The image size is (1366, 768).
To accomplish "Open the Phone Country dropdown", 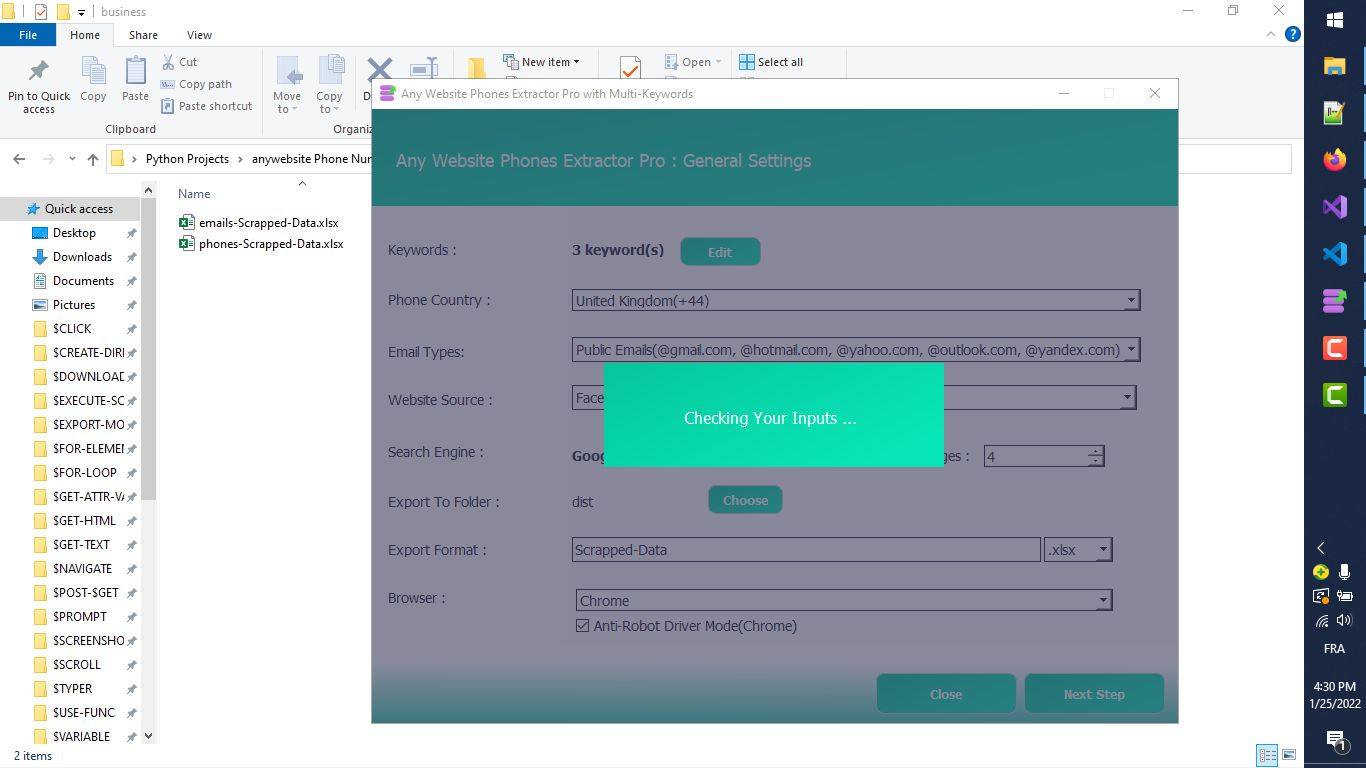I will point(856,300).
